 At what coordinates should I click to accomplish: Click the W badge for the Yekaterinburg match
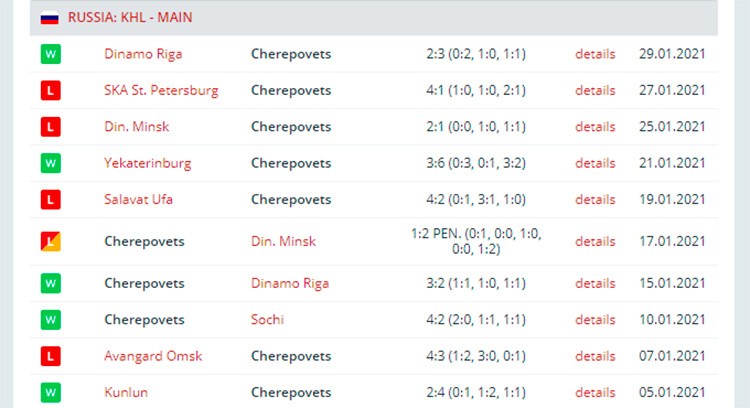click(51, 163)
